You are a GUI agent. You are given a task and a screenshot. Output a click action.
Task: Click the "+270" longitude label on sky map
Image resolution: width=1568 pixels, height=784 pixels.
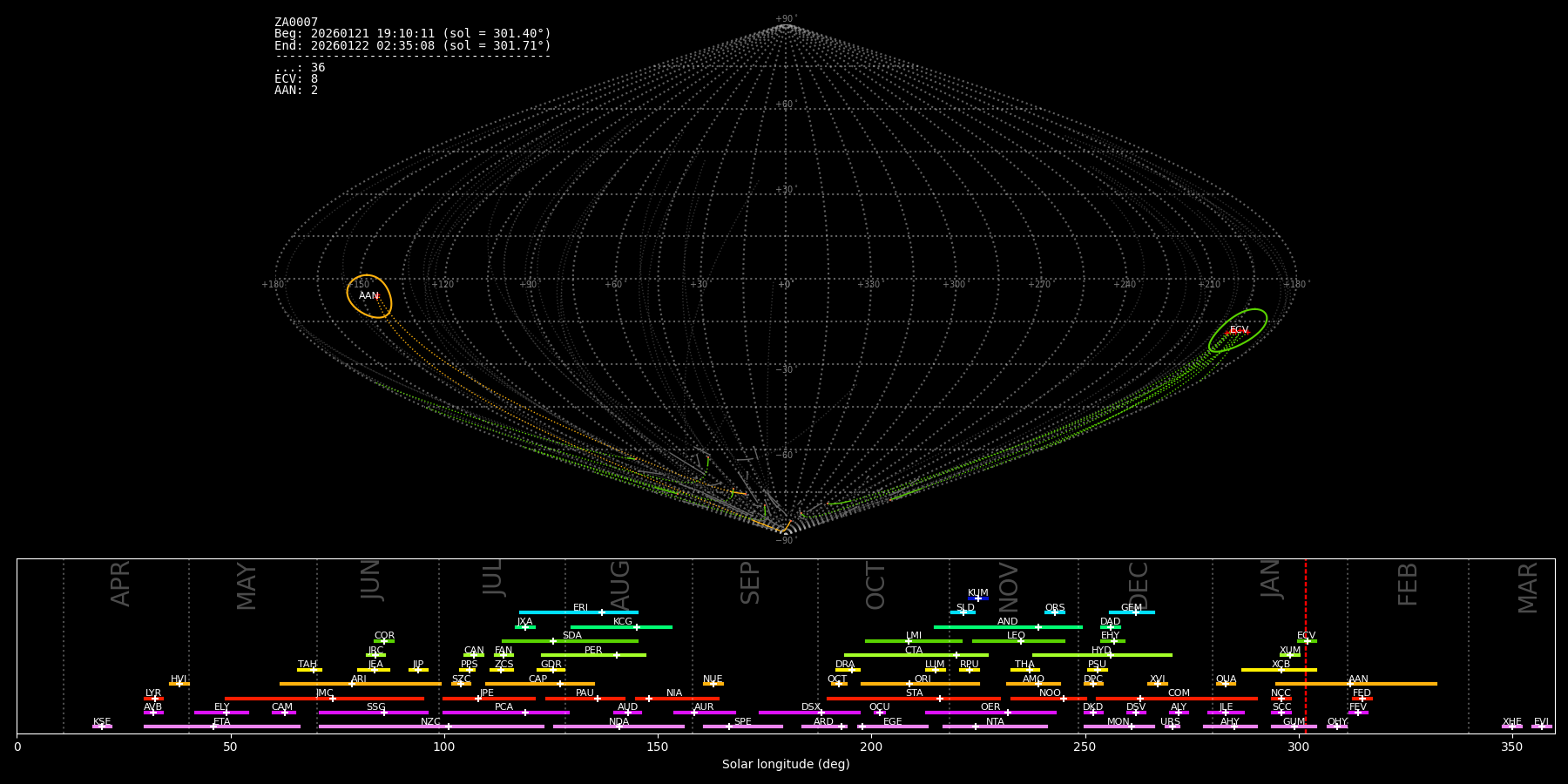coord(1039,285)
